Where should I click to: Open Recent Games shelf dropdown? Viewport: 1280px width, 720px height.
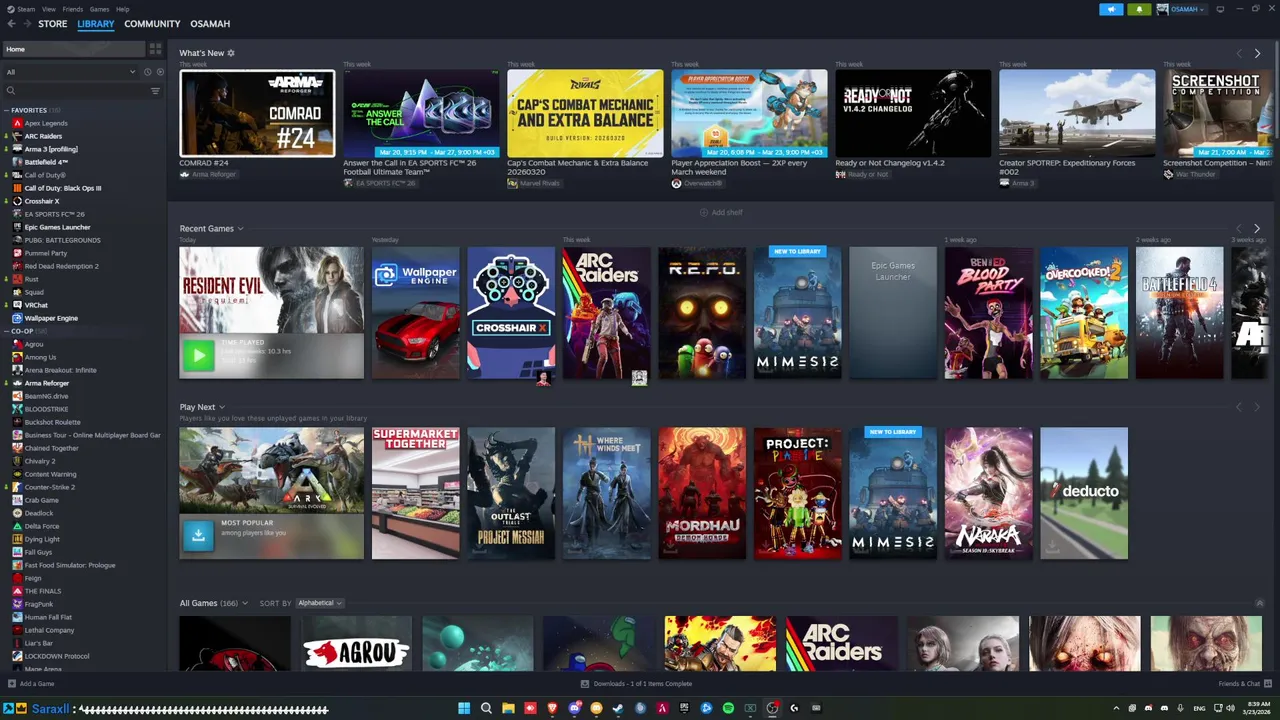click(x=240, y=229)
